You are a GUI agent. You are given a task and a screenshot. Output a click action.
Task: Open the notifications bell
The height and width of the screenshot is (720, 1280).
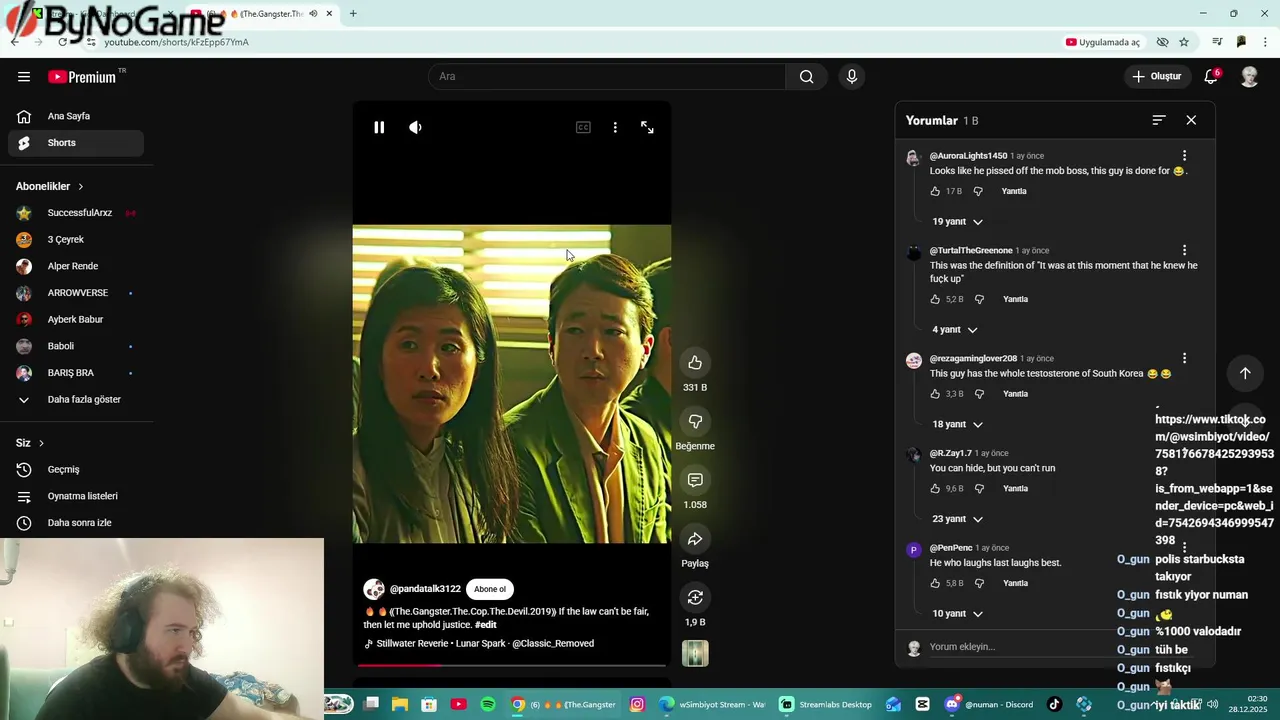[1210, 77]
